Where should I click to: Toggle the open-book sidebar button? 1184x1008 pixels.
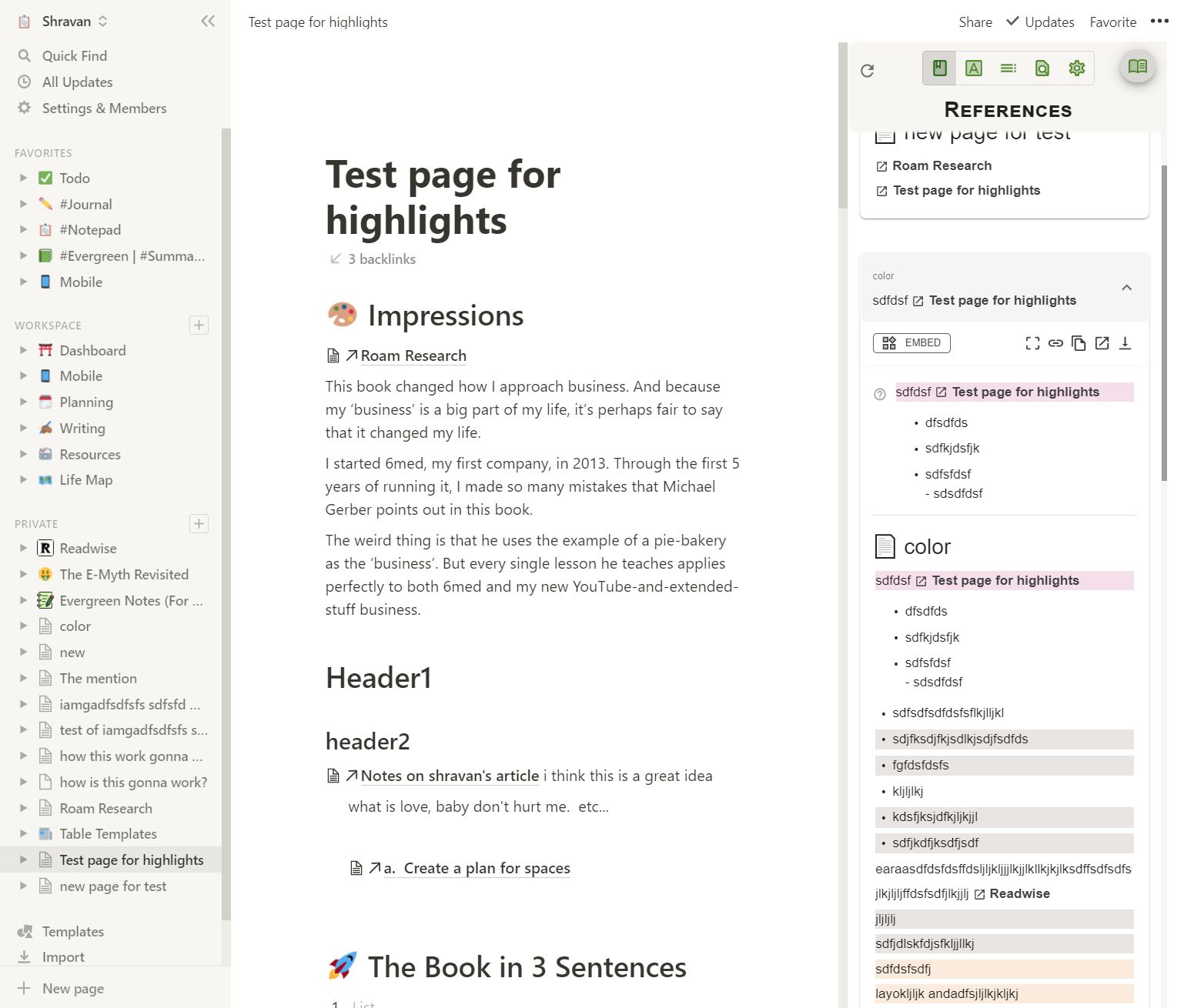(x=1137, y=67)
